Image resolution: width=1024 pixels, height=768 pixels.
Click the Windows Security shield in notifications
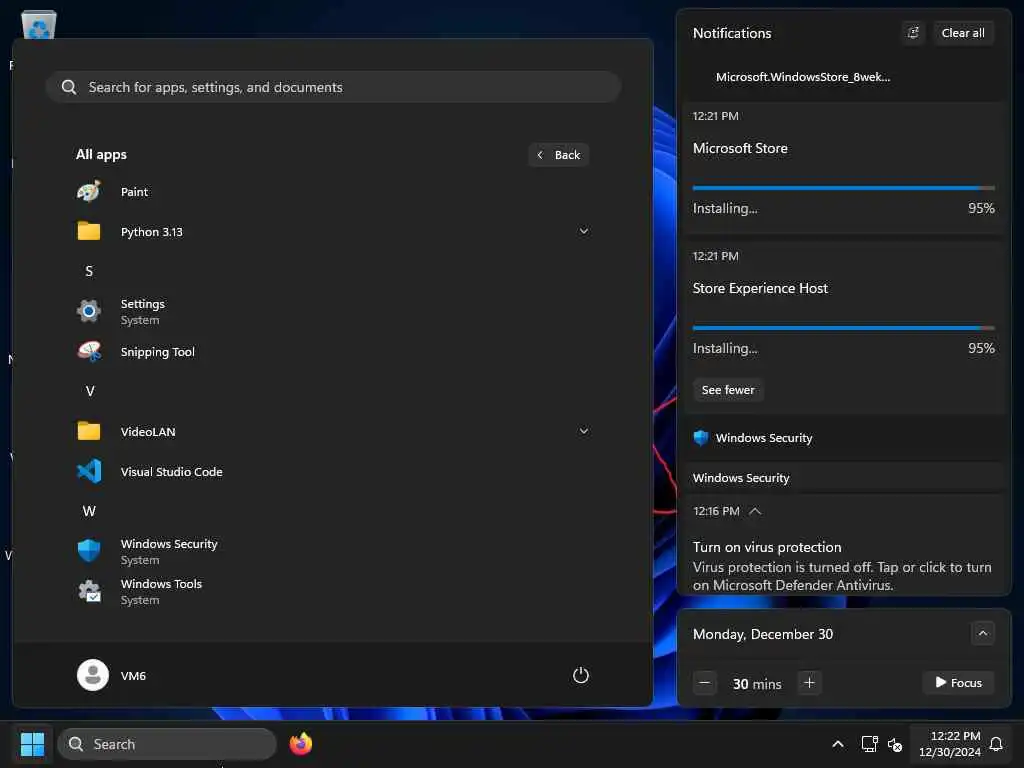click(701, 438)
